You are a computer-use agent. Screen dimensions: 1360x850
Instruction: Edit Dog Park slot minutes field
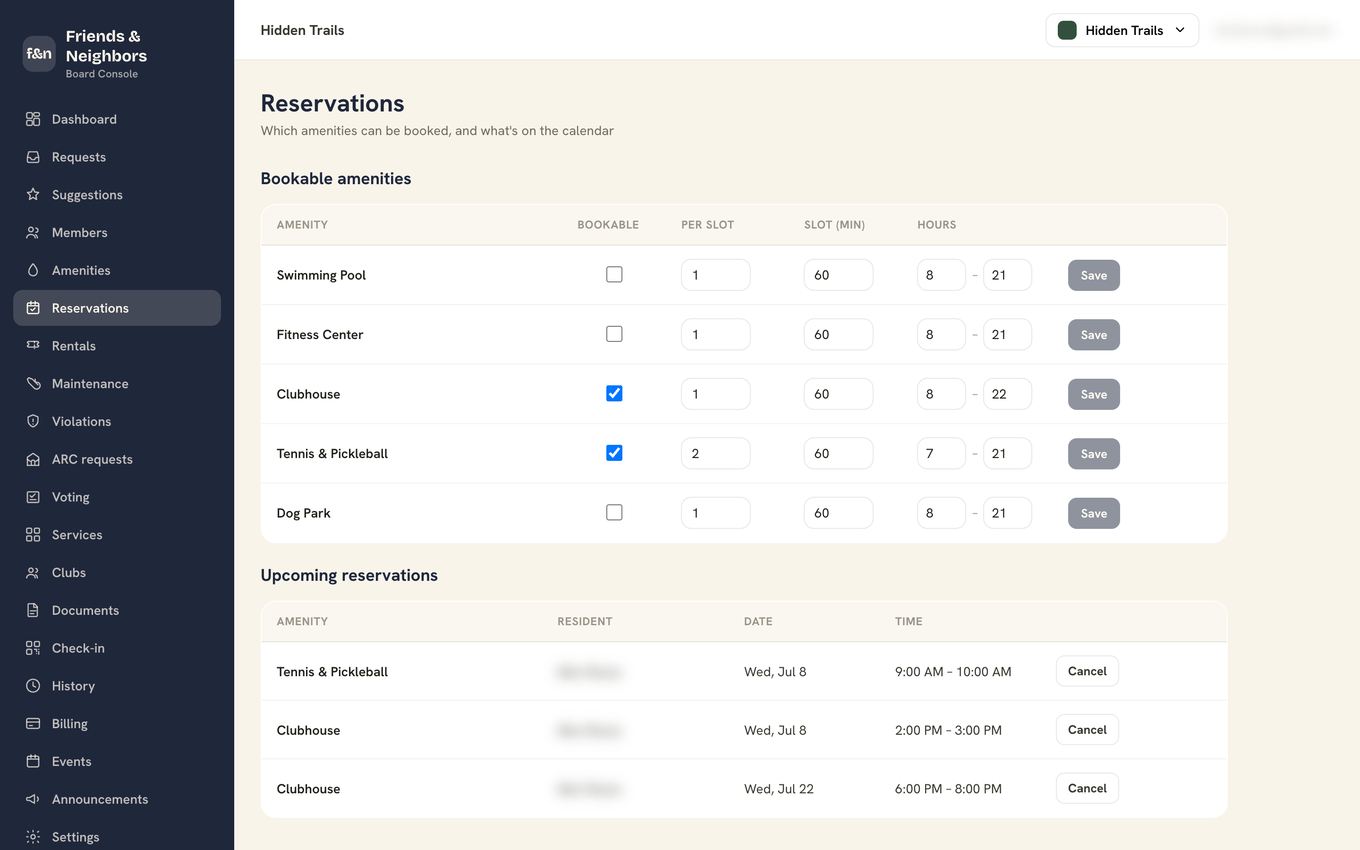pos(839,513)
